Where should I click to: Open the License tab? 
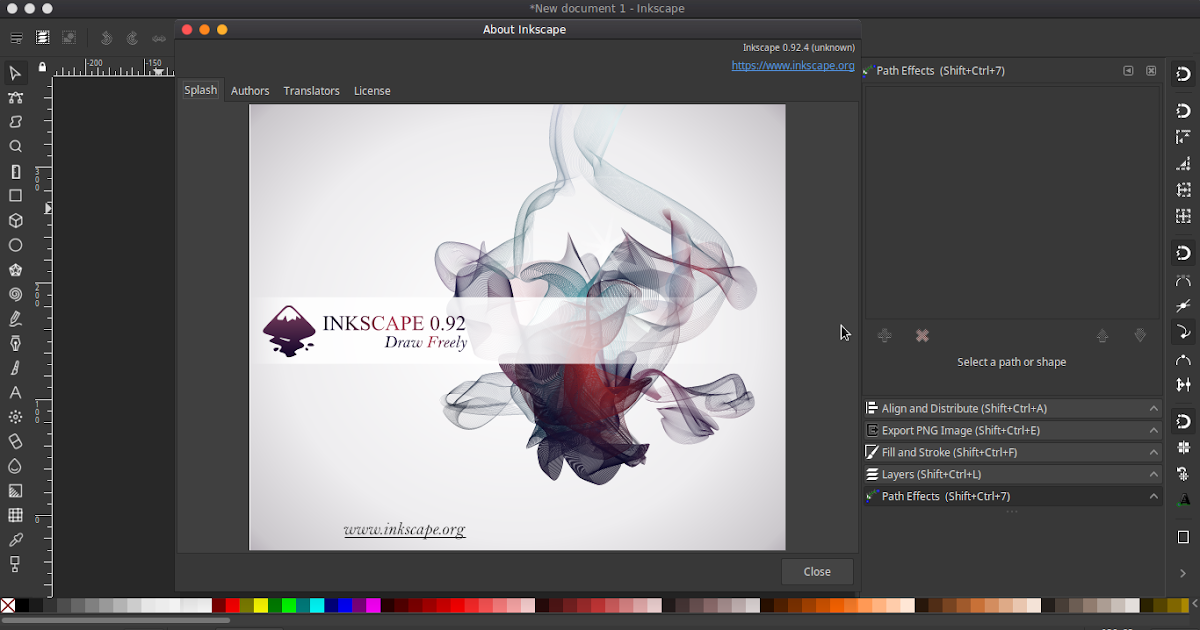(372, 90)
